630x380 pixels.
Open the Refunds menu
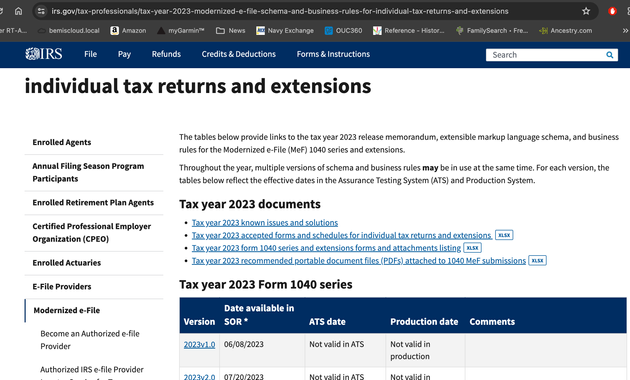tap(166, 54)
